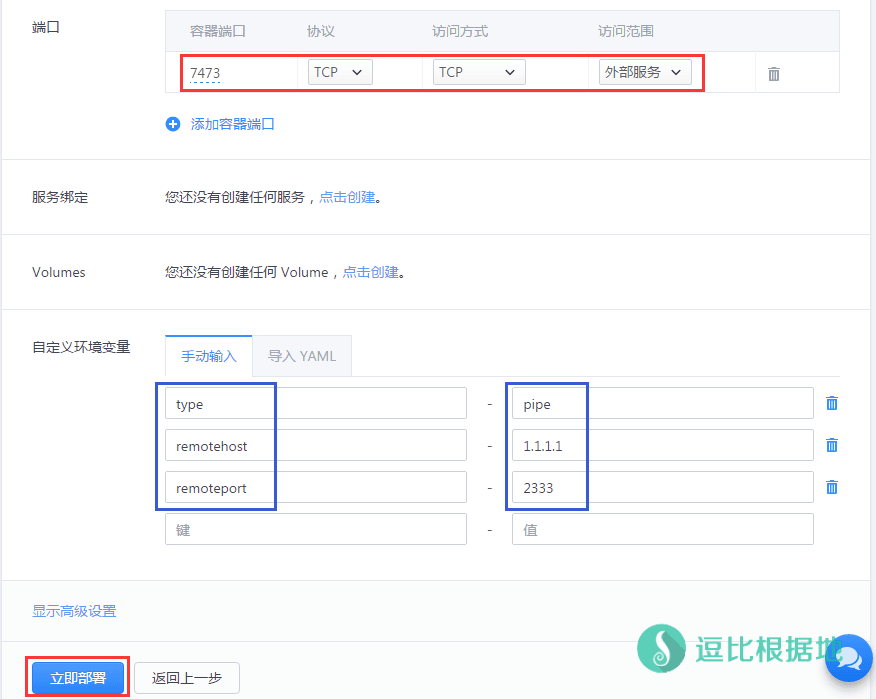Delete the 7473 port row

point(773,74)
